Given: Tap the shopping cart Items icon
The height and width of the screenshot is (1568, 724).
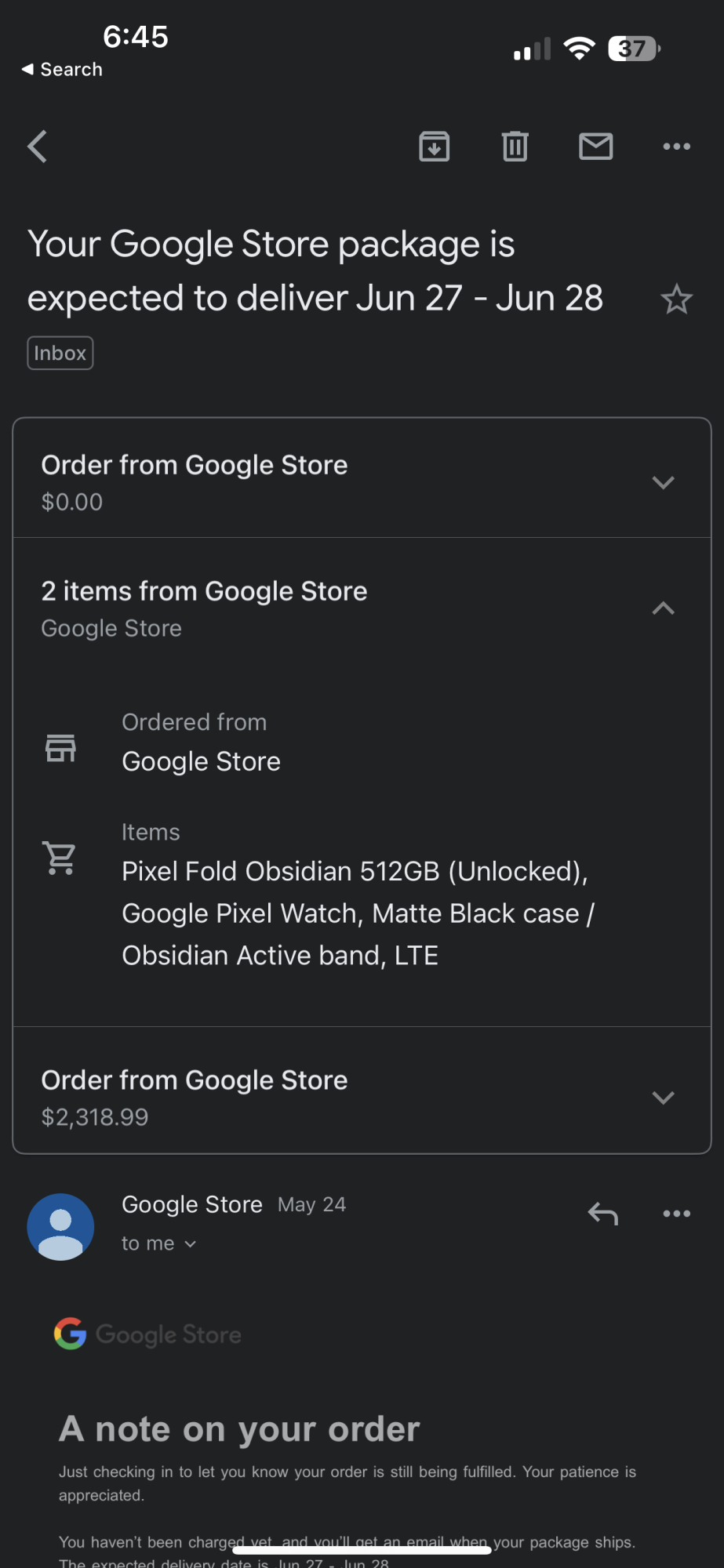Looking at the screenshot, I should [60, 858].
